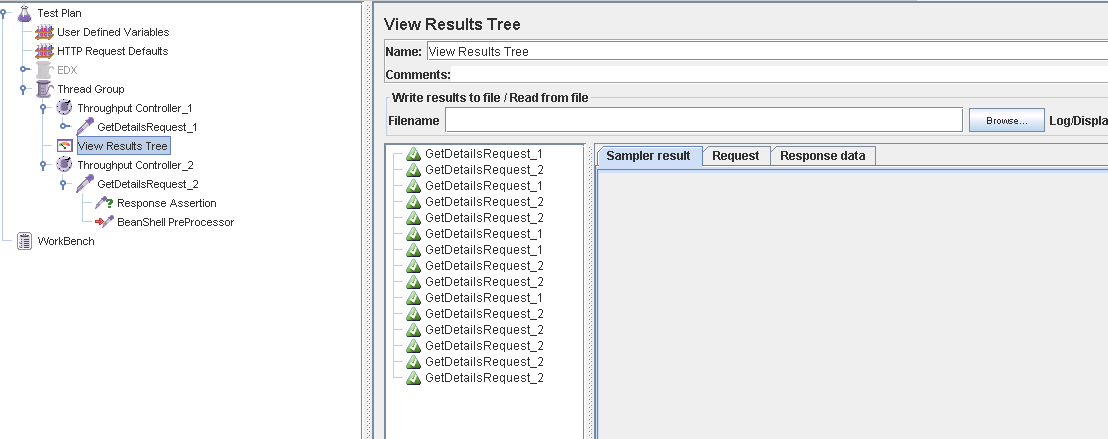
Task: Select the BeanShell PreProcessor icon
Action: 104,222
